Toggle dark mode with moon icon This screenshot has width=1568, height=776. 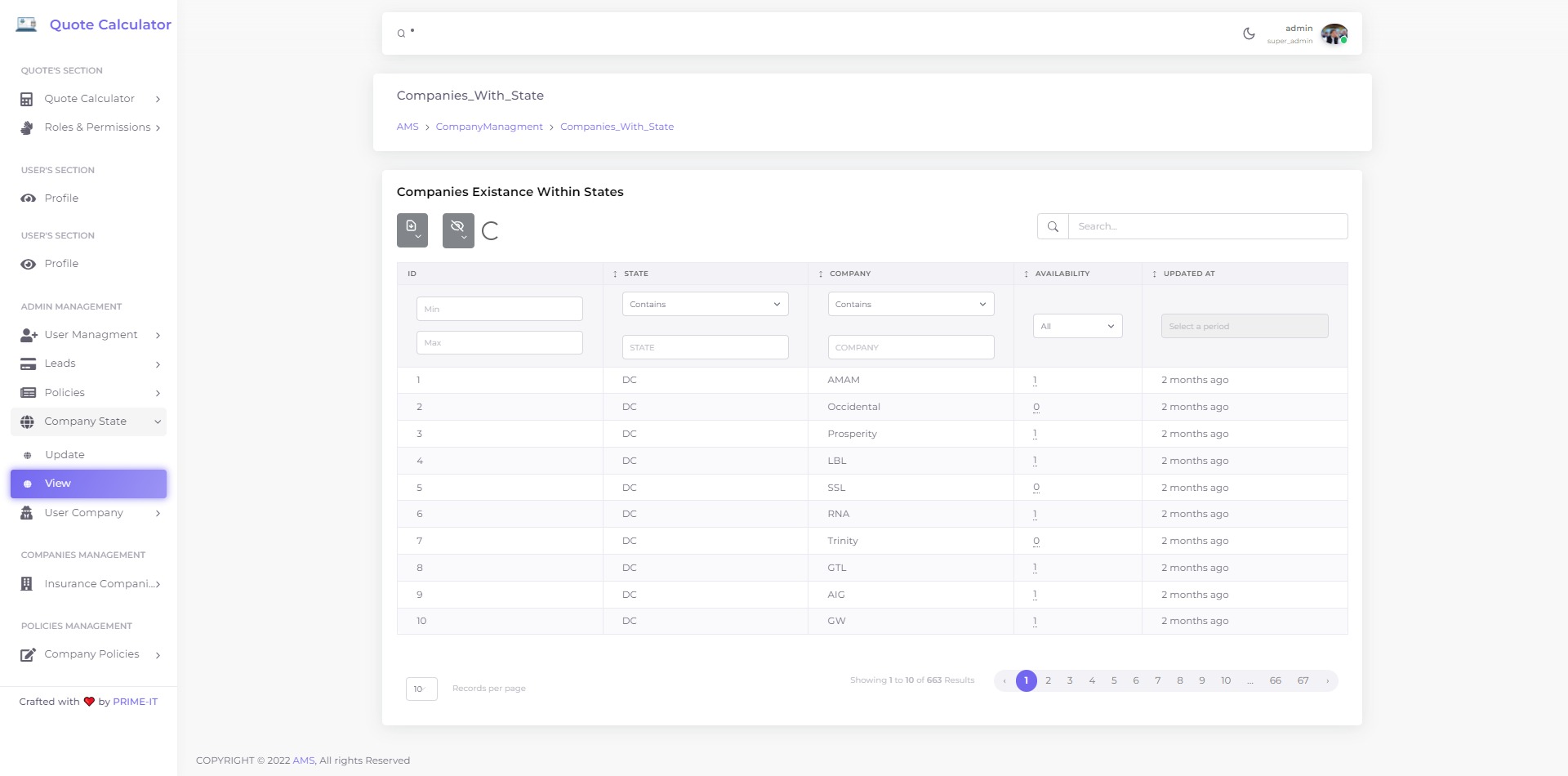click(1249, 33)
